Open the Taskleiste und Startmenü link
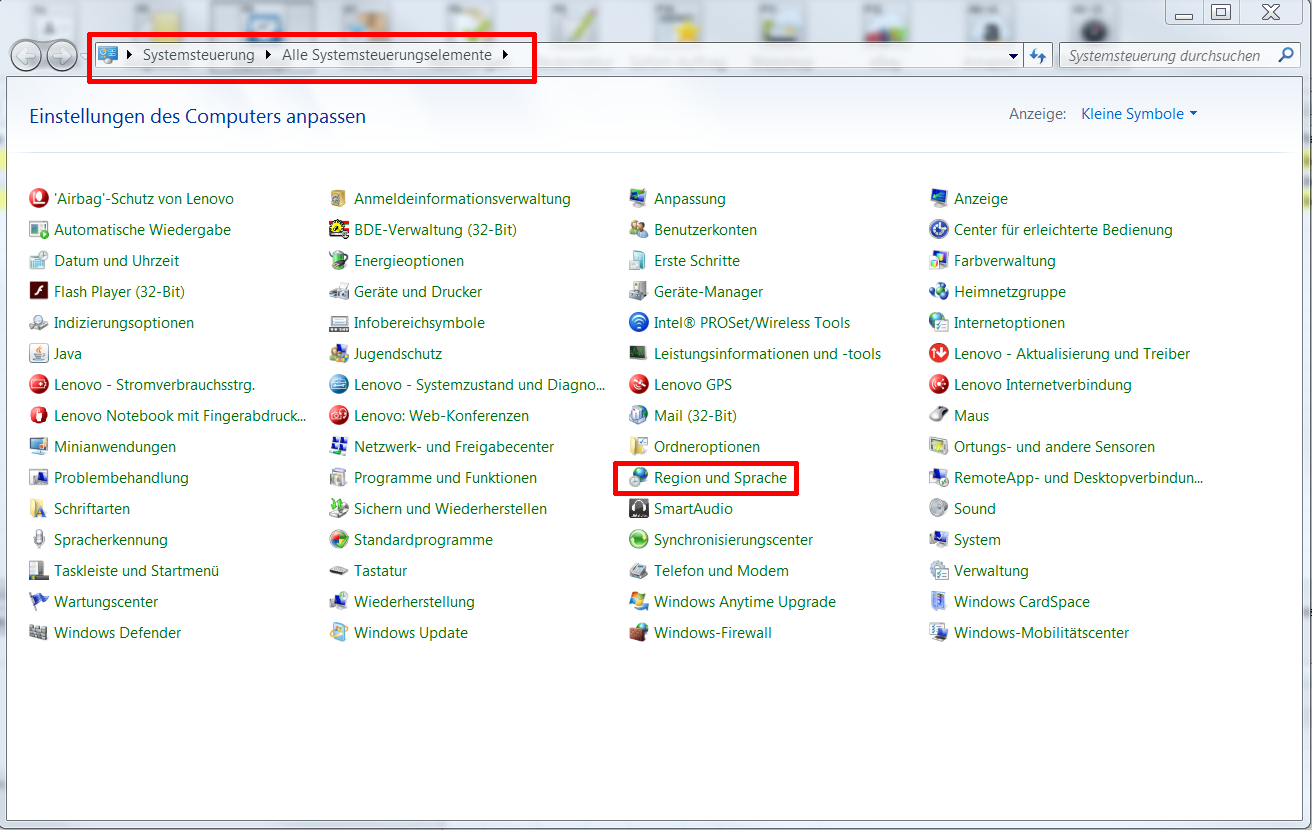Screen dimensions: 1312x830 coord(136,570)
